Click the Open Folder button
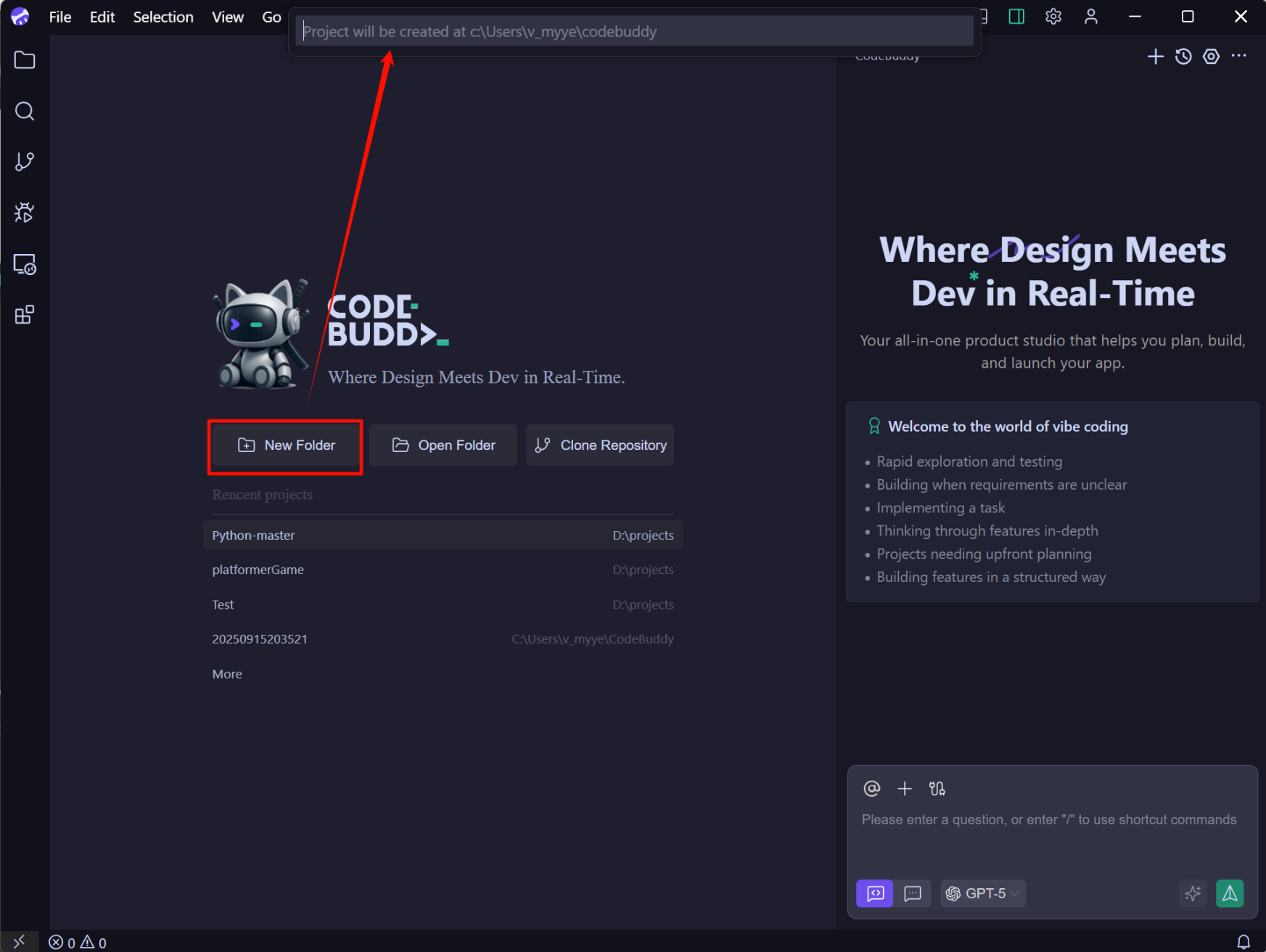The width and height of the screenshot is (1266, 952). (x=443, y=446)
